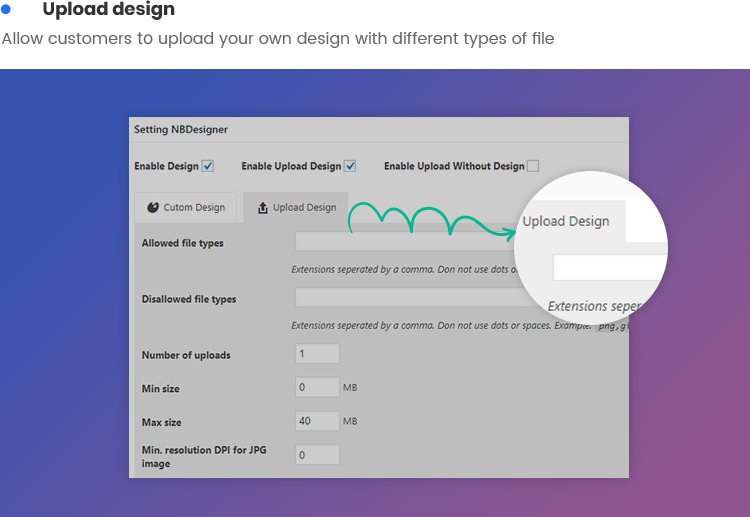Select the Upload Design tab label

(x=304, y=208)
